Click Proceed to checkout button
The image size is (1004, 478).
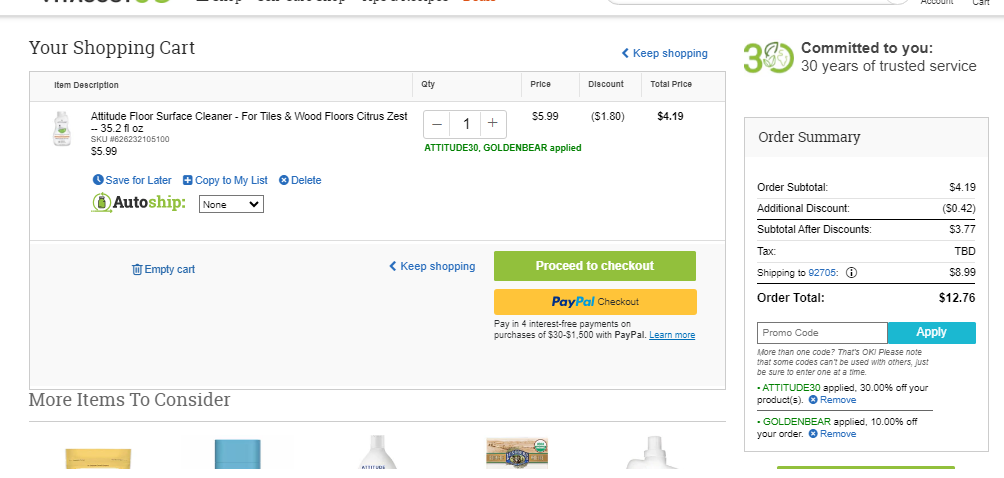pyautogui.click(x=595, y=266)
